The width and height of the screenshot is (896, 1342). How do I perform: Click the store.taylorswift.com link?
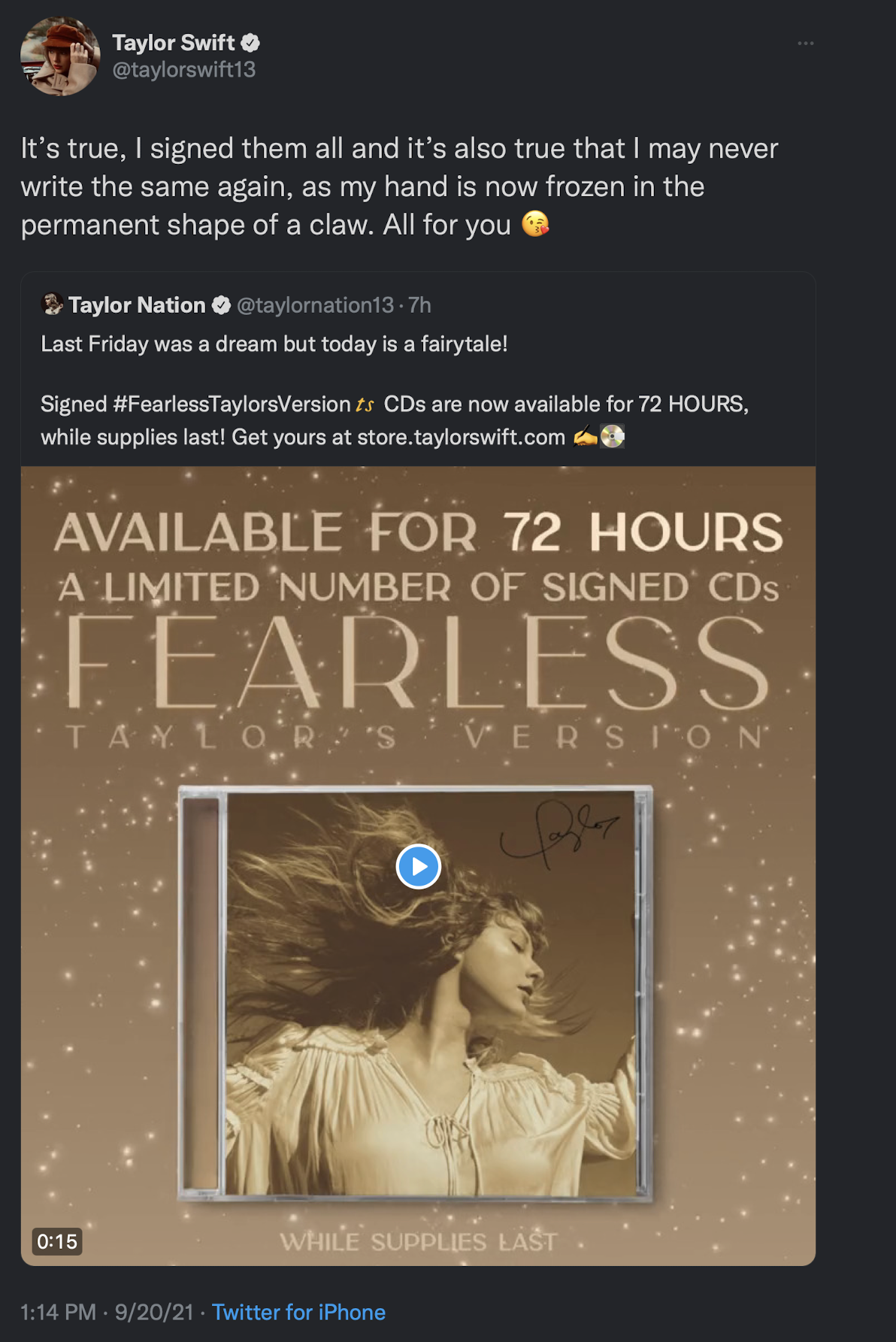(x=461, y=438)
